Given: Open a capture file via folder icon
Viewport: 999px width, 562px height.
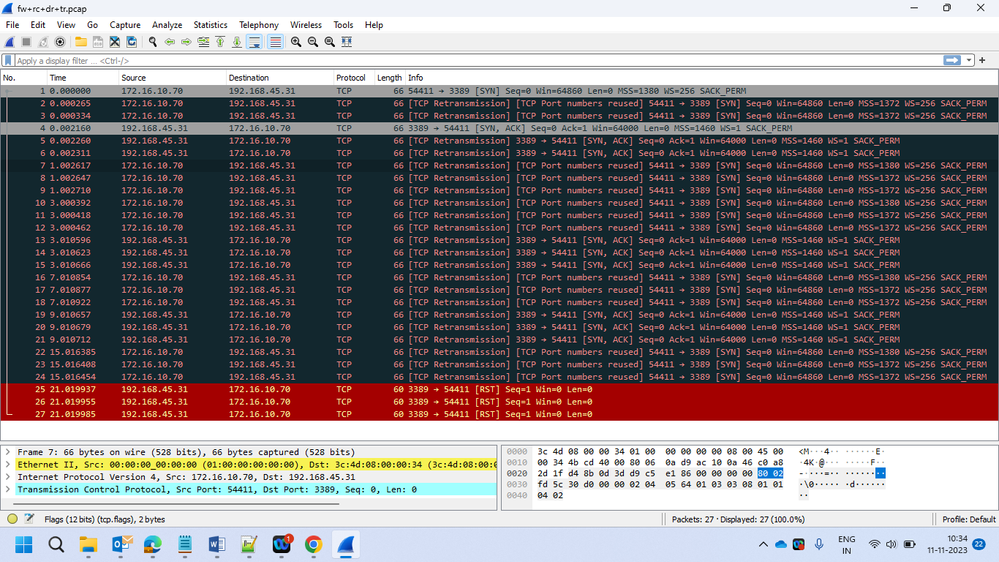Looking at the screenshot, I should click(x=81, y=42).
